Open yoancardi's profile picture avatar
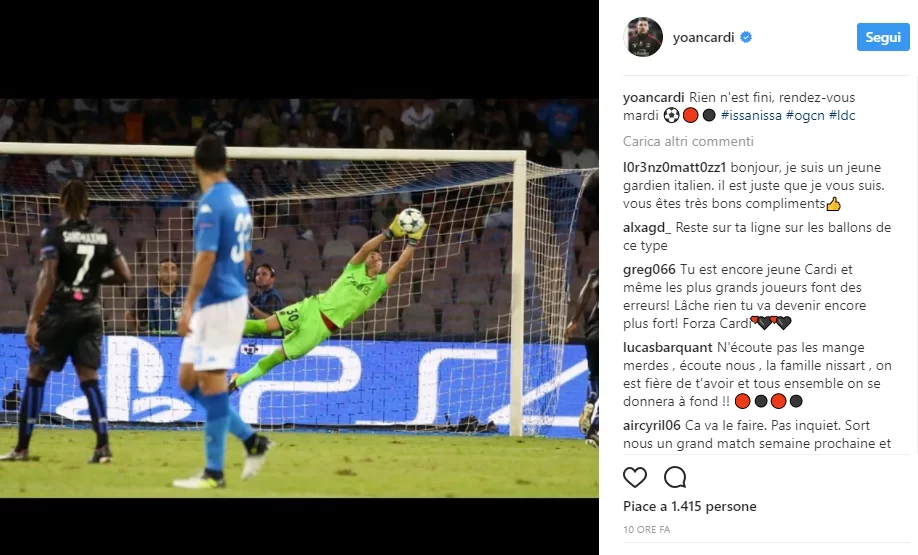 643,37
